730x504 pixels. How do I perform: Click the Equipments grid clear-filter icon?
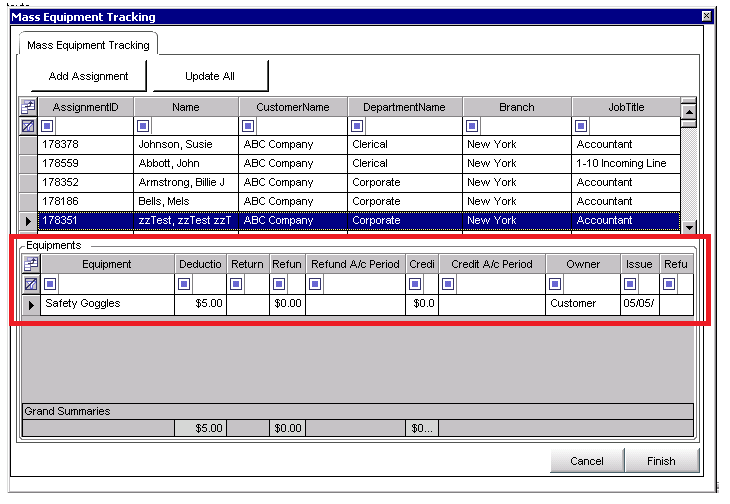[31, 284]
